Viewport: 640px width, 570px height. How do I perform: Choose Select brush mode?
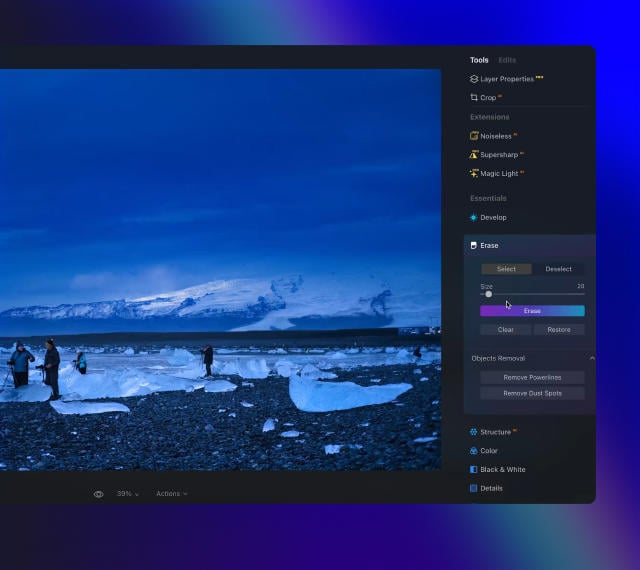[x=506, y=269]
